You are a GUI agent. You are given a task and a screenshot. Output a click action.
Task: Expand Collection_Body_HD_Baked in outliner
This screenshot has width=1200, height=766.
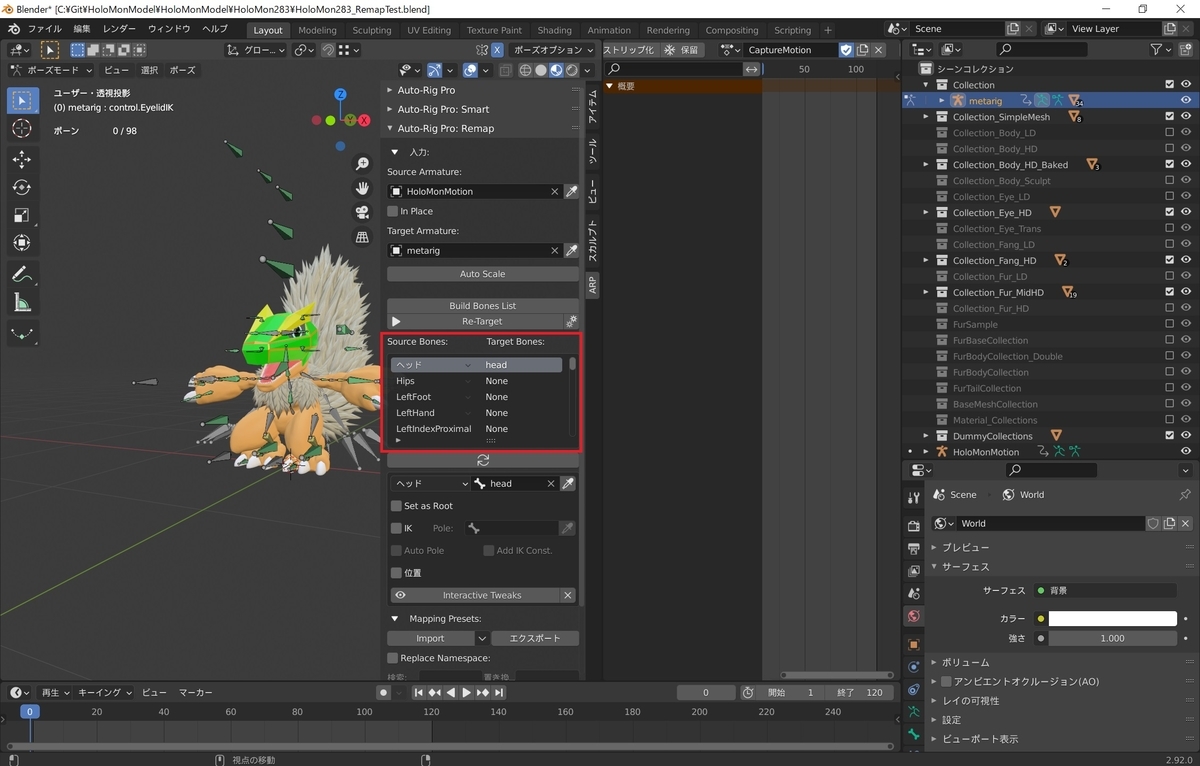[926, 165]
